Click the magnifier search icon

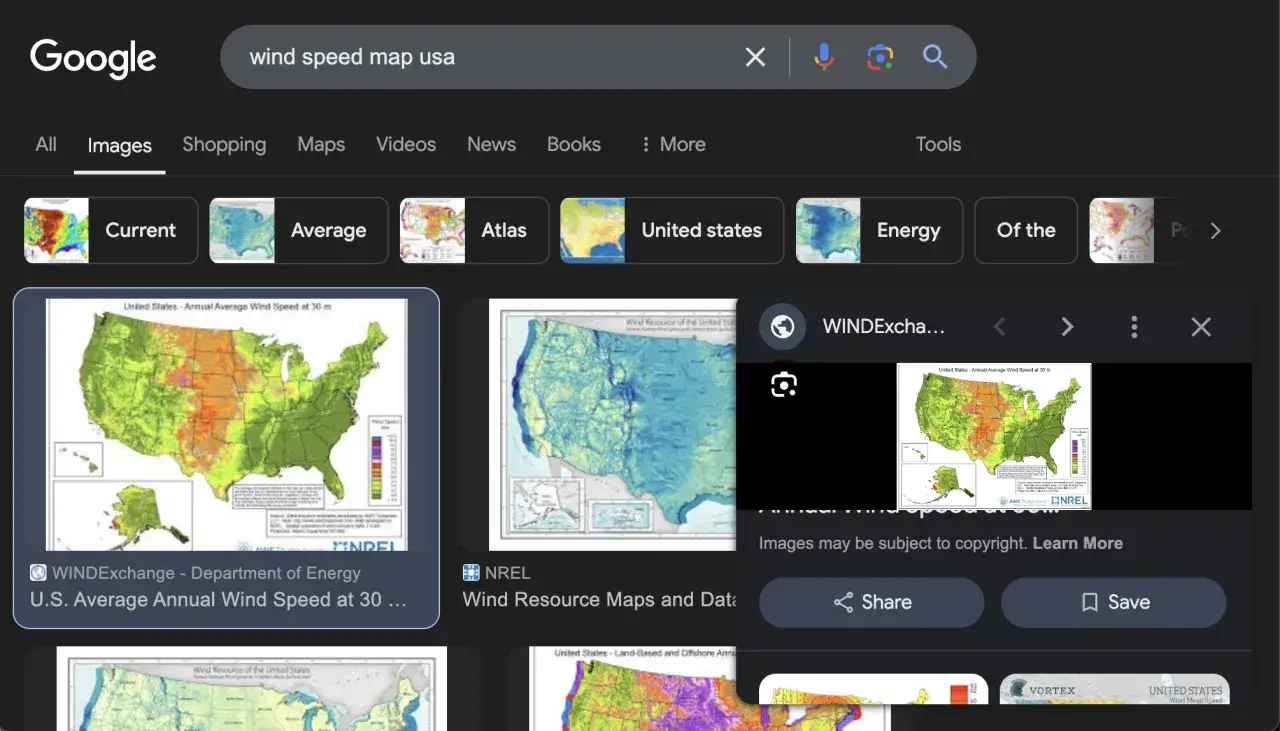pyautogui.click(x=935, y=57)
